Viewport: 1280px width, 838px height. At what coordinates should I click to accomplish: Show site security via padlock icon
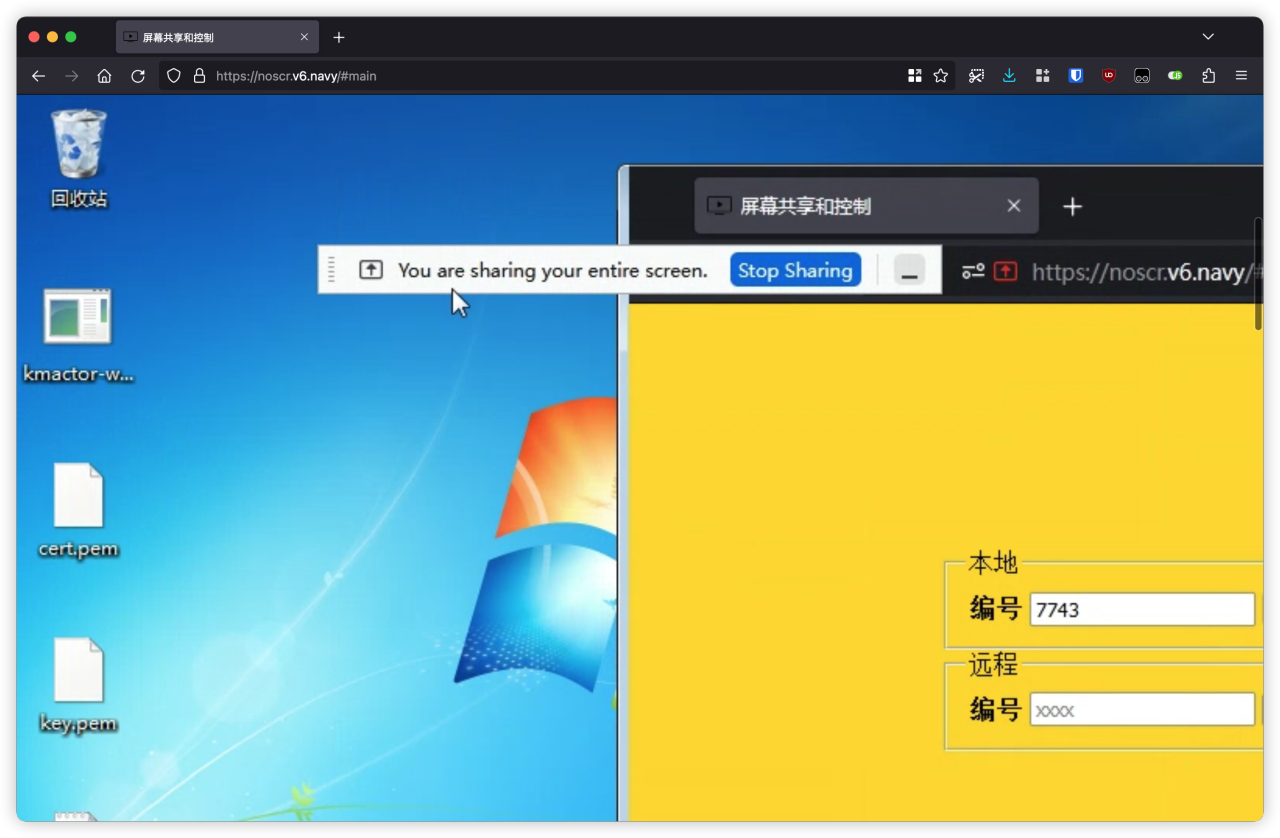coord(199,76)
